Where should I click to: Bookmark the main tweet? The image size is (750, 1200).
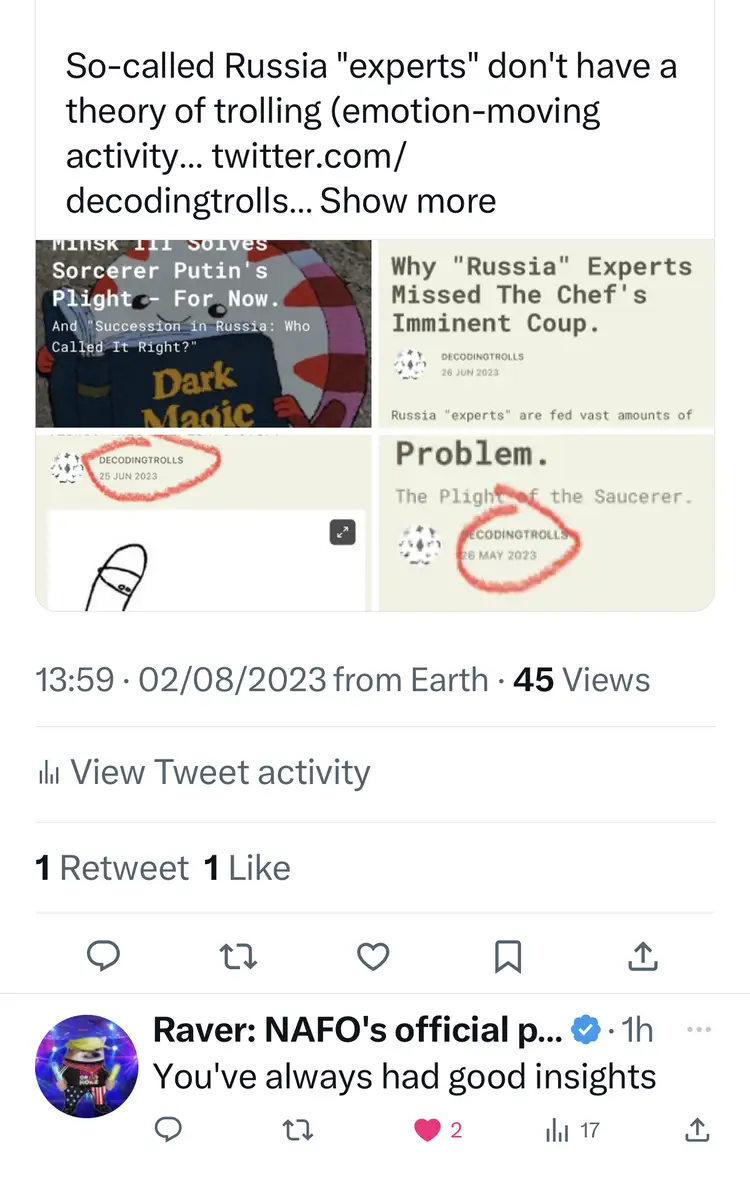click(508, 956)
